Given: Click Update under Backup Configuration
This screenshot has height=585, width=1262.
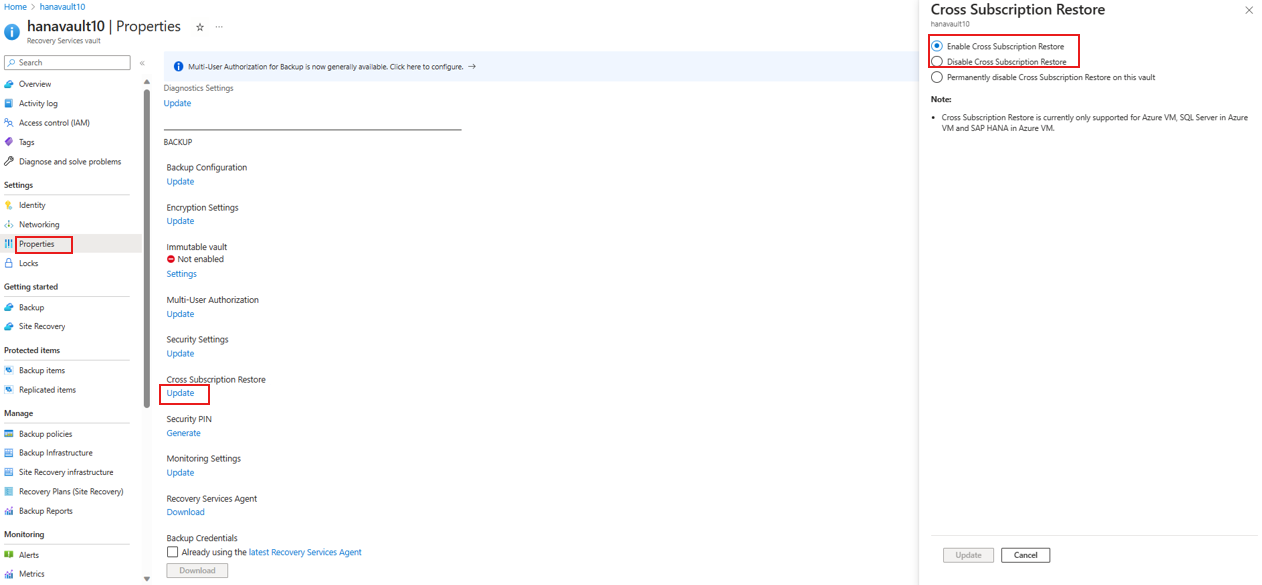Looking at the screenshot, I should (x=180, y=182).
